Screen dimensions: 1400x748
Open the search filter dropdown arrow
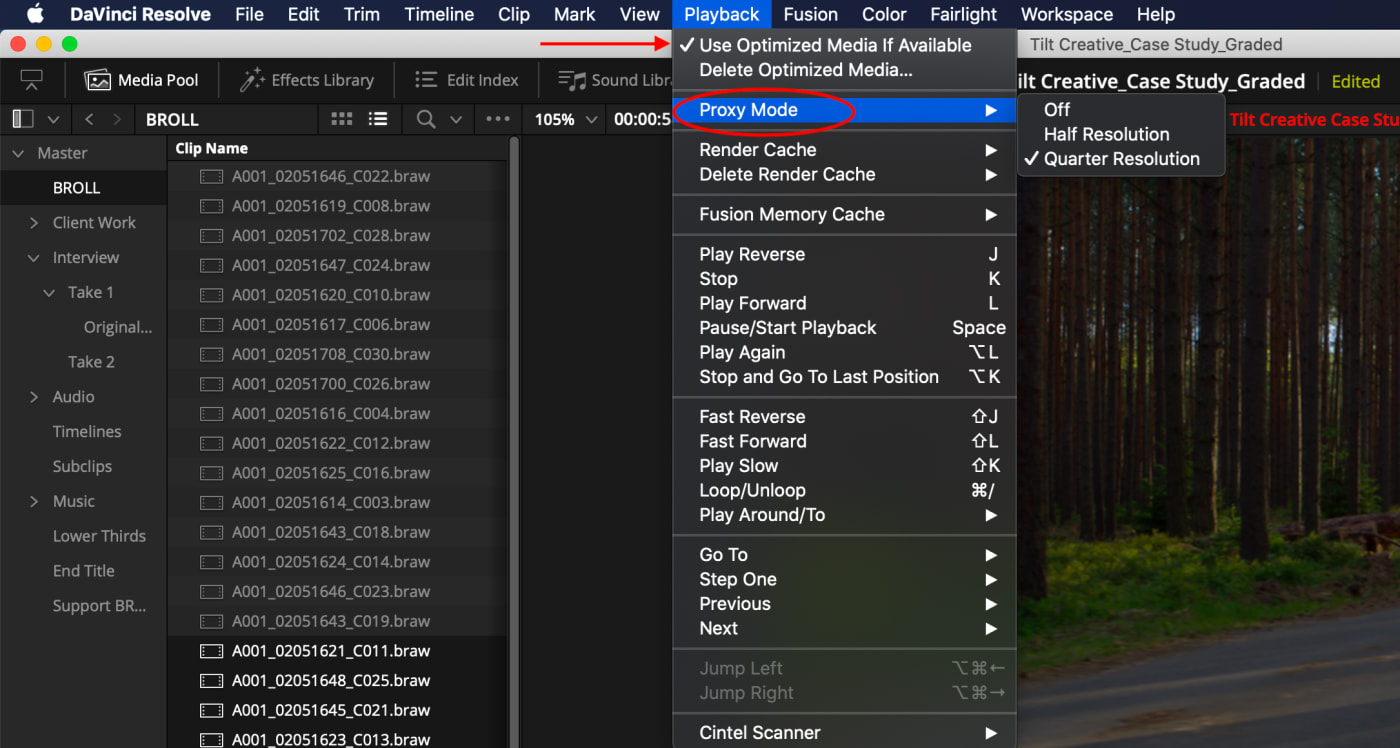(456, 119)
